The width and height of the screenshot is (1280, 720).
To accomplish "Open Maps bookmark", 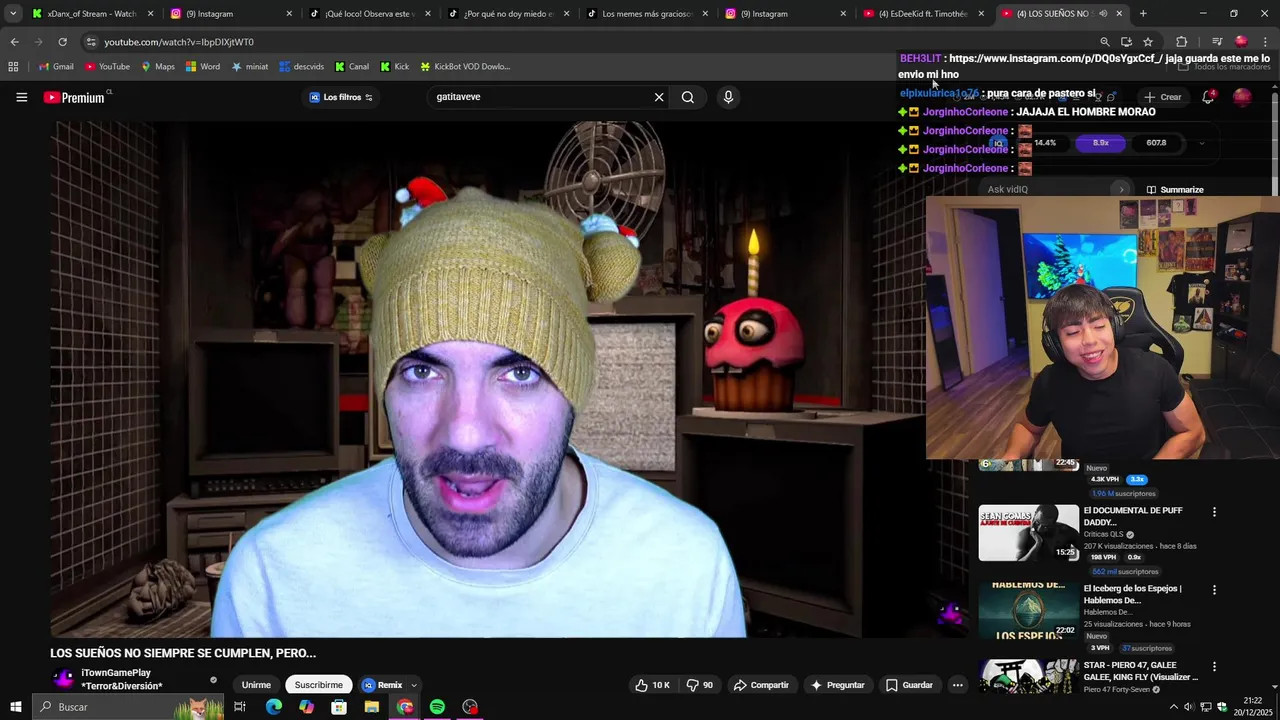I will (158, 67).
